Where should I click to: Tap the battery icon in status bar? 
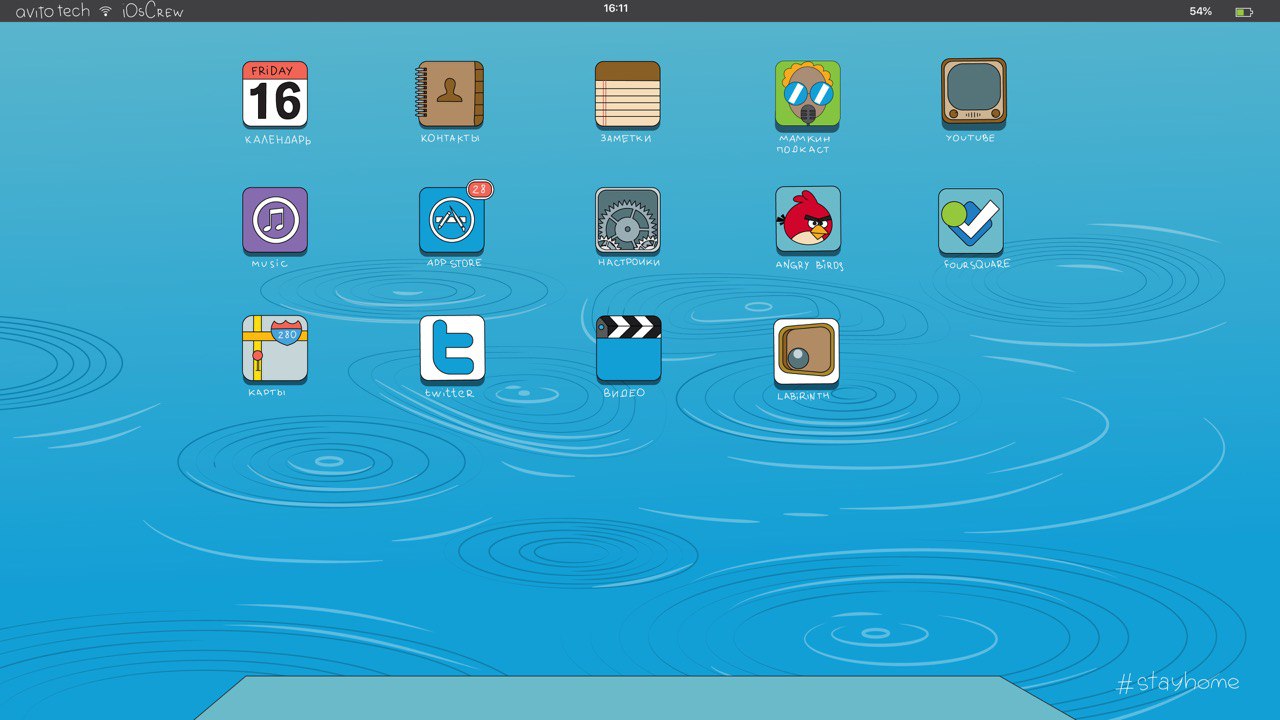tap(1244, 11)
